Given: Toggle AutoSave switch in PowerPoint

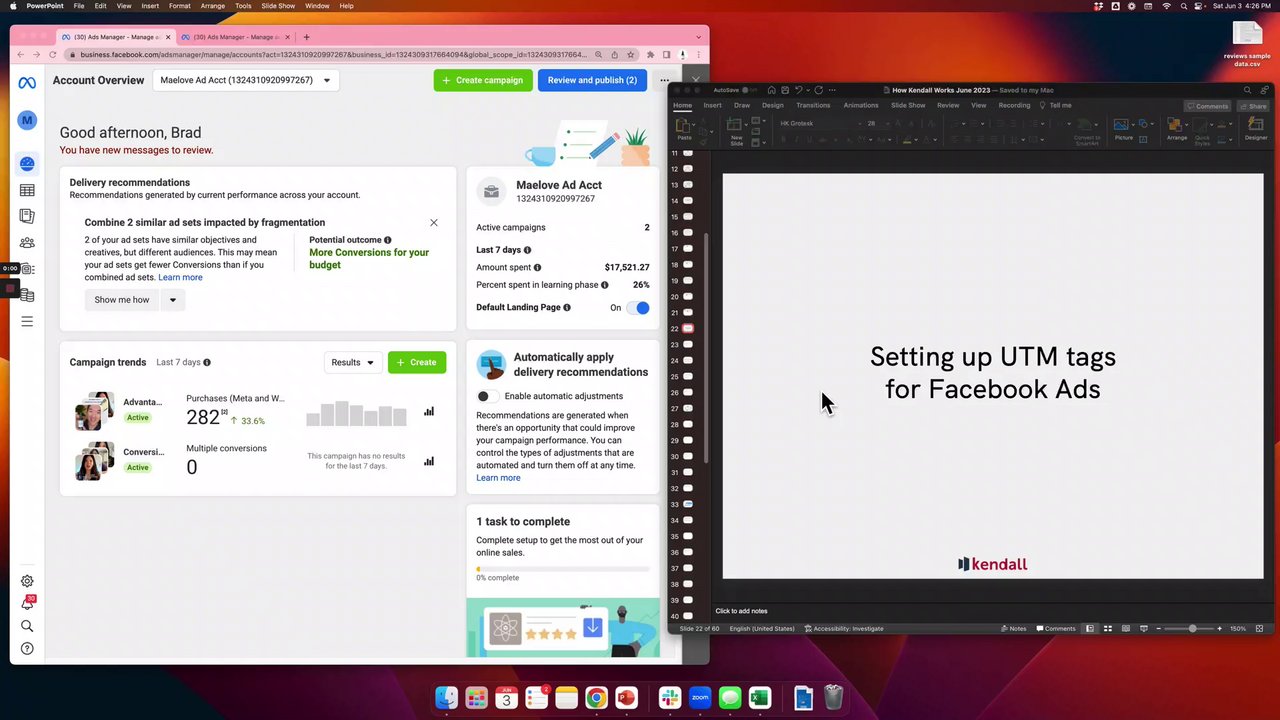Looking at the screenshot, I should (x=750, y=90).
